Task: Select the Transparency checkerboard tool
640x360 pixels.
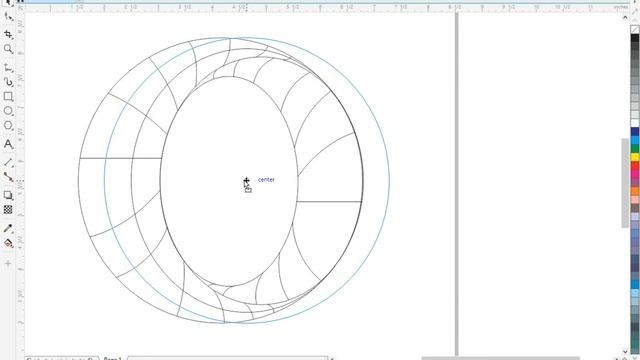Action: (8, 210)
